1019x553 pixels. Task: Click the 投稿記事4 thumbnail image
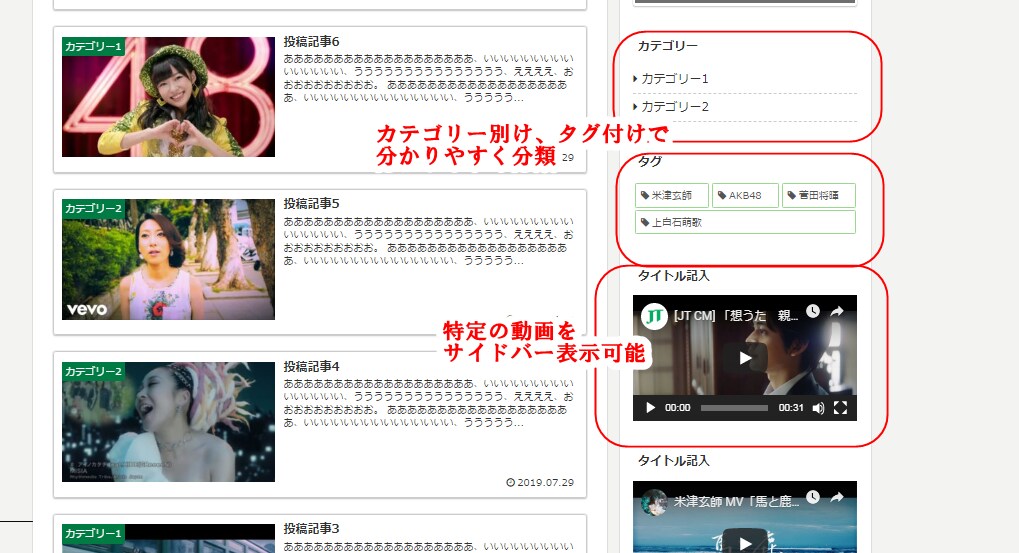168,422
